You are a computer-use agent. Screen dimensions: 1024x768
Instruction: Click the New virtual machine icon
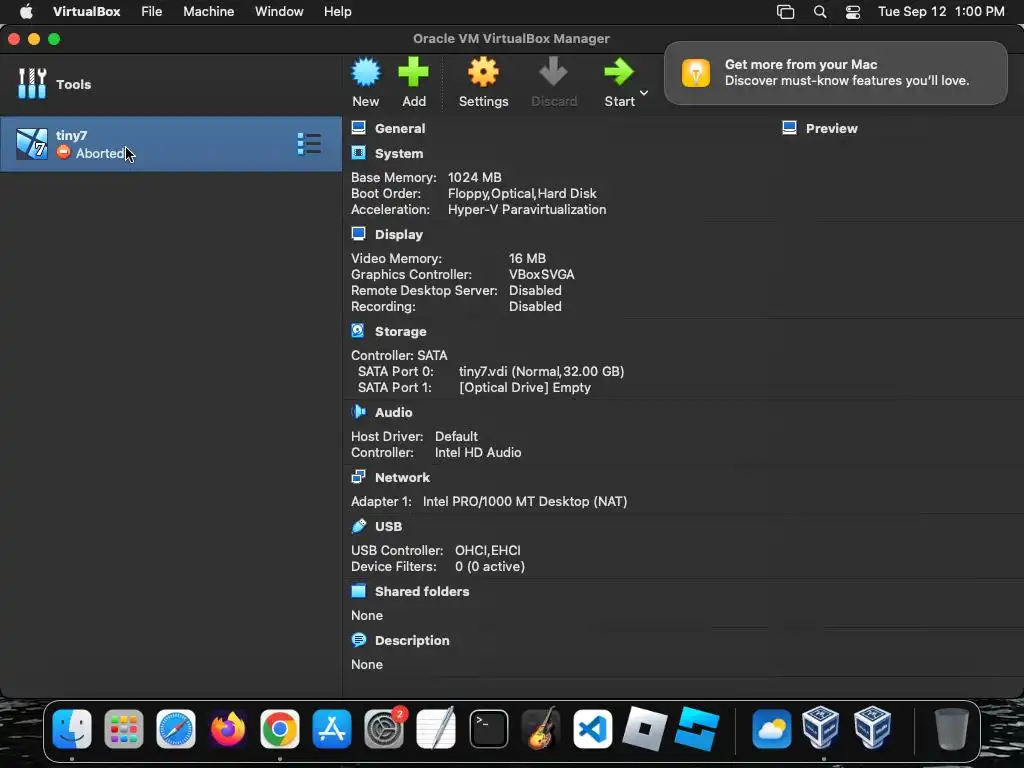(366, 72)
